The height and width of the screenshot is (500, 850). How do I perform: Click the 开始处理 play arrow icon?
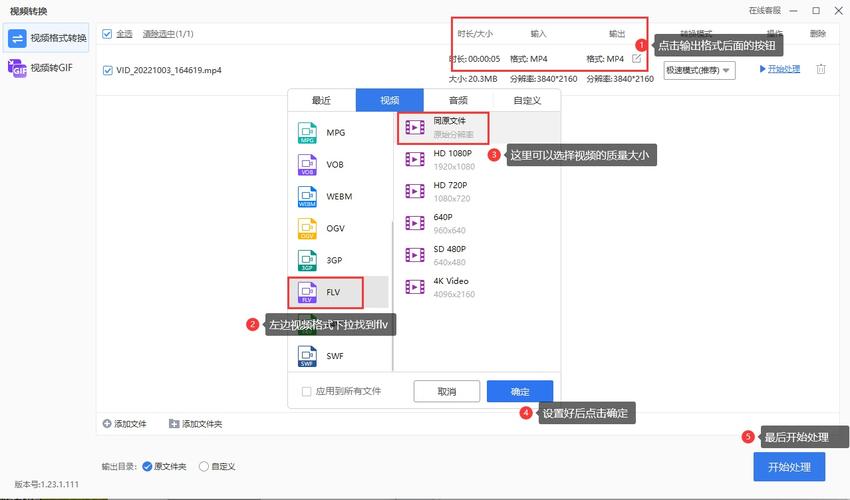point(762,69)
